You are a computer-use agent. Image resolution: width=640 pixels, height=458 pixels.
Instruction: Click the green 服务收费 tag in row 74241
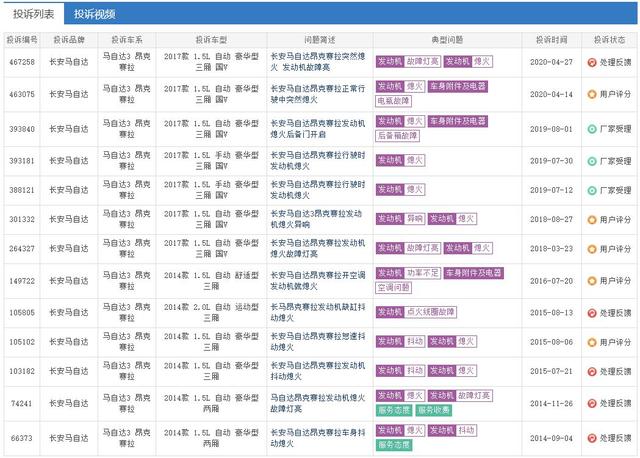click(433, 410)
